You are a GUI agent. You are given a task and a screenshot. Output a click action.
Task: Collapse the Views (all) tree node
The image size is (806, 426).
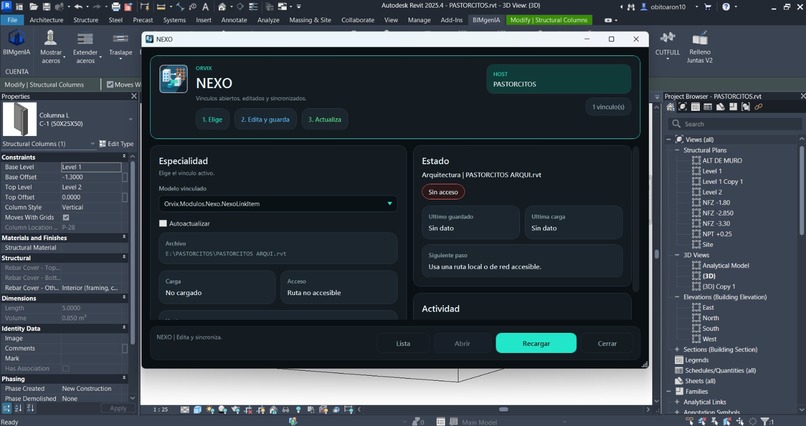coord(669,139)
